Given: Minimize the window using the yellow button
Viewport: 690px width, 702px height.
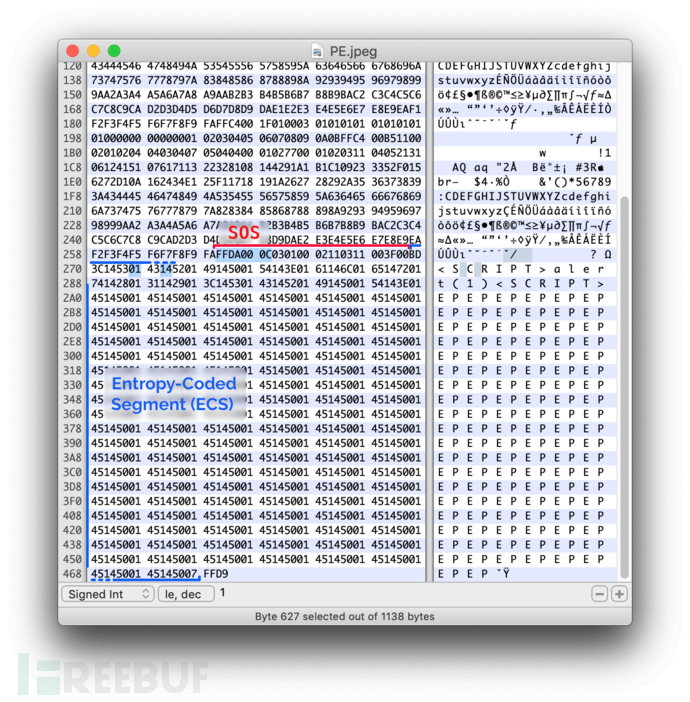Looking at the screenshot, I should click(93, 51).
